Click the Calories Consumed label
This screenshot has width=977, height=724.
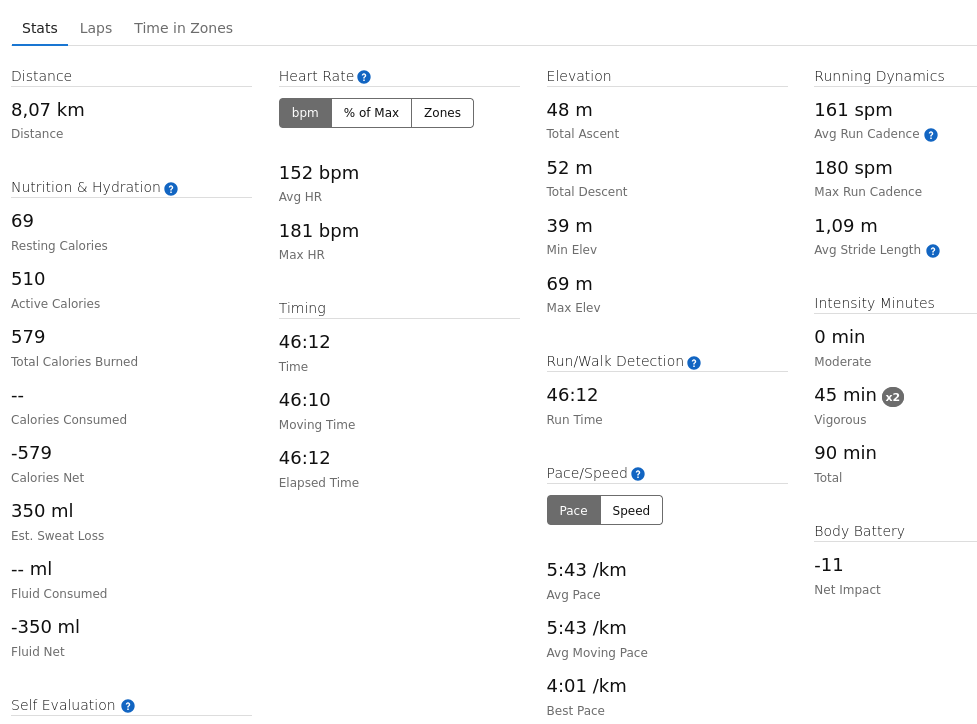click(69, 419)
